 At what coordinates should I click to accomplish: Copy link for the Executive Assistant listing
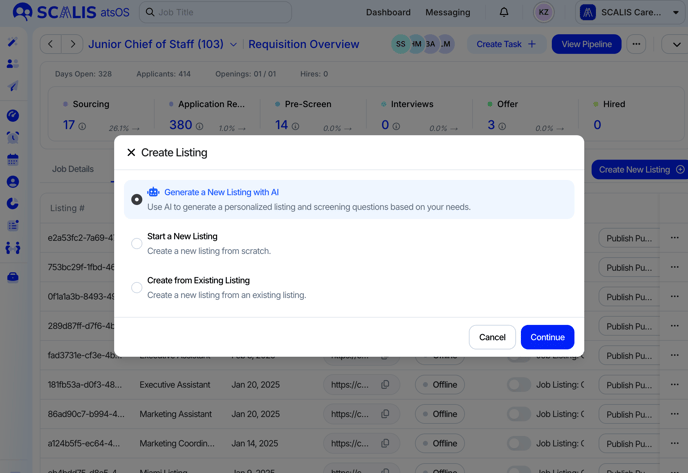coord(385,385)
